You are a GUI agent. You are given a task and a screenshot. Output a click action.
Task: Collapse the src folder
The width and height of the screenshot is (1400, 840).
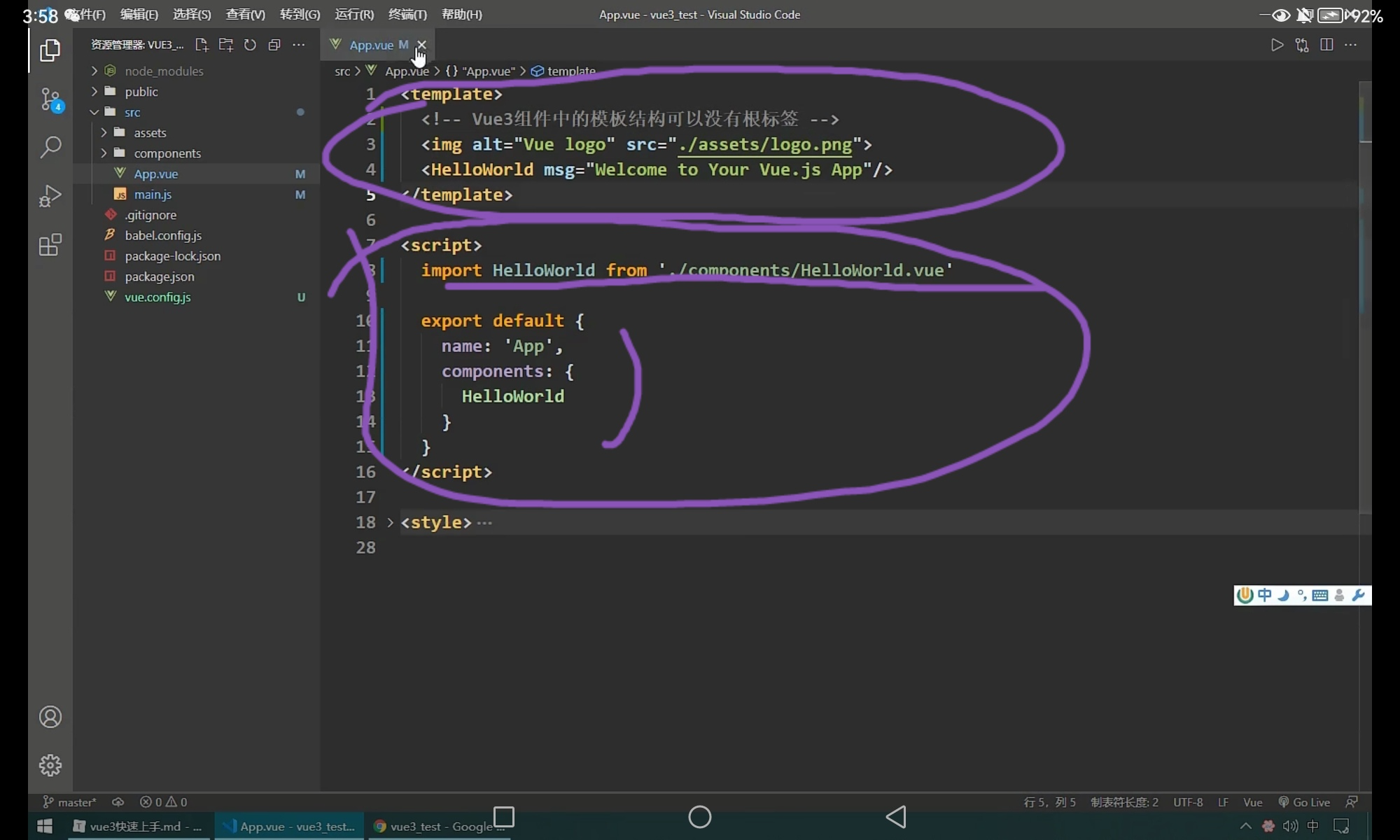[x=132, y=112]
